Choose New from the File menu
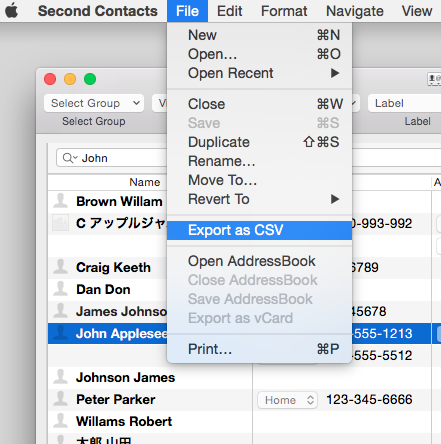Image resolution: width=441 pixels, height=444 pixels. pos(259,35)
